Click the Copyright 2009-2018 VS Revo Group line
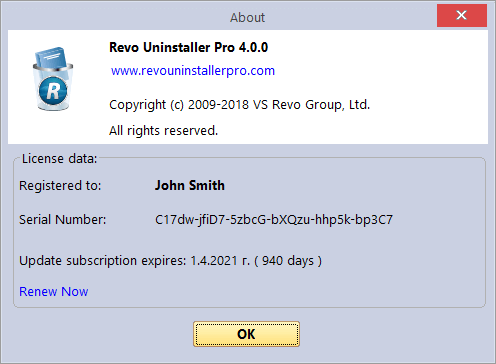The width and height of the screenshot is (496, 364). 240,105
